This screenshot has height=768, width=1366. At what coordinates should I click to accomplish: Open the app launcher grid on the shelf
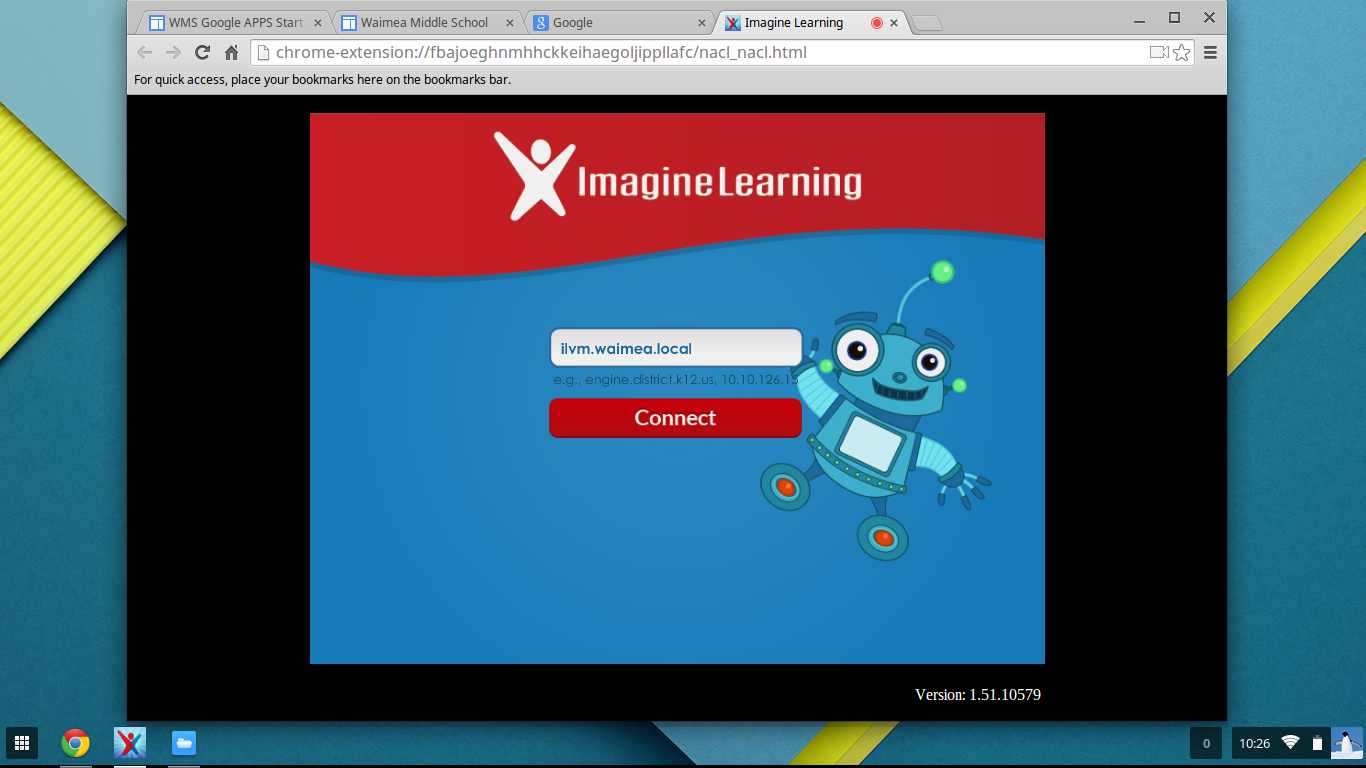pos(22,743)
